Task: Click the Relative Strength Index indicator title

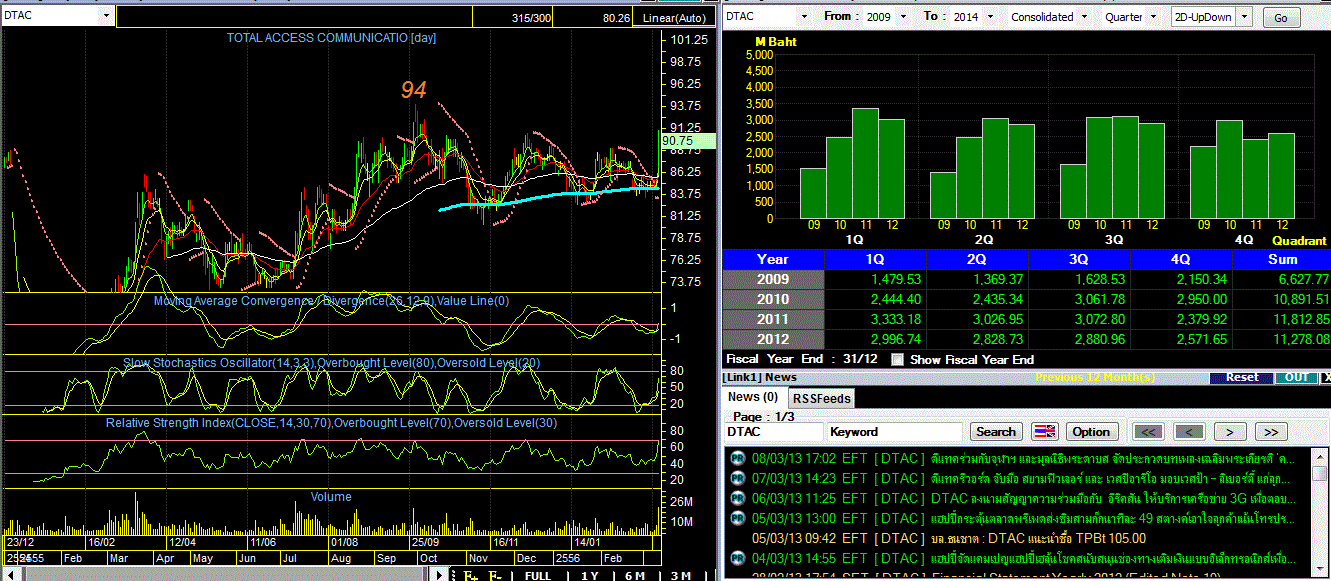Action: (331, 423)
